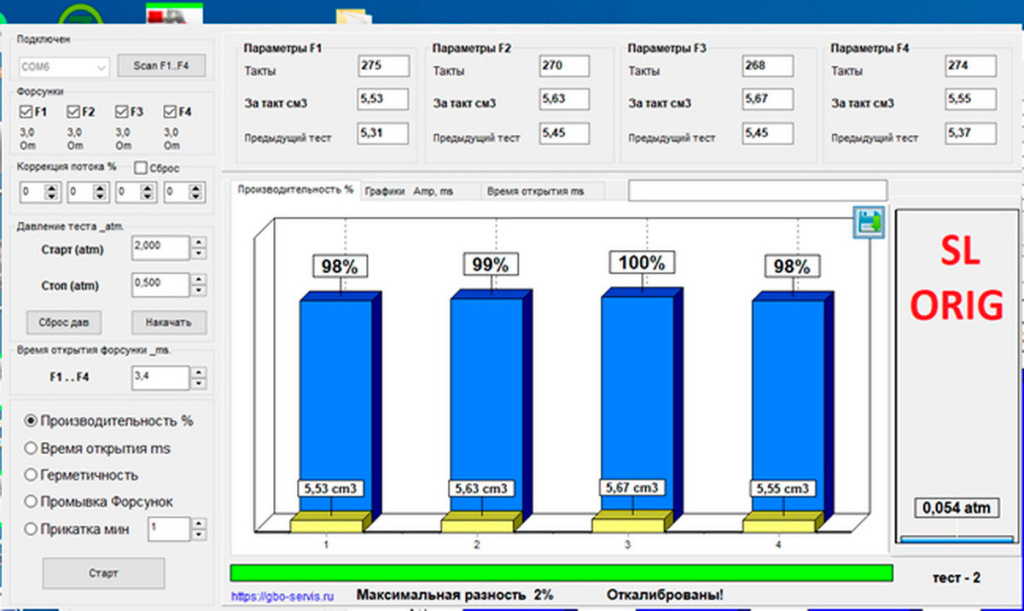This screenshot has height=611, width=1024.
Task: Toggle the F3 injector checkbox
Action: coord(122,112)
